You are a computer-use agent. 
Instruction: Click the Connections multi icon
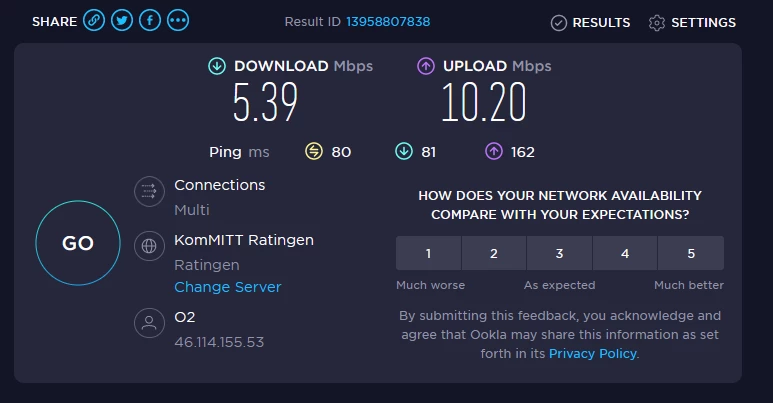pyautogui.click(x=149, y=190)
